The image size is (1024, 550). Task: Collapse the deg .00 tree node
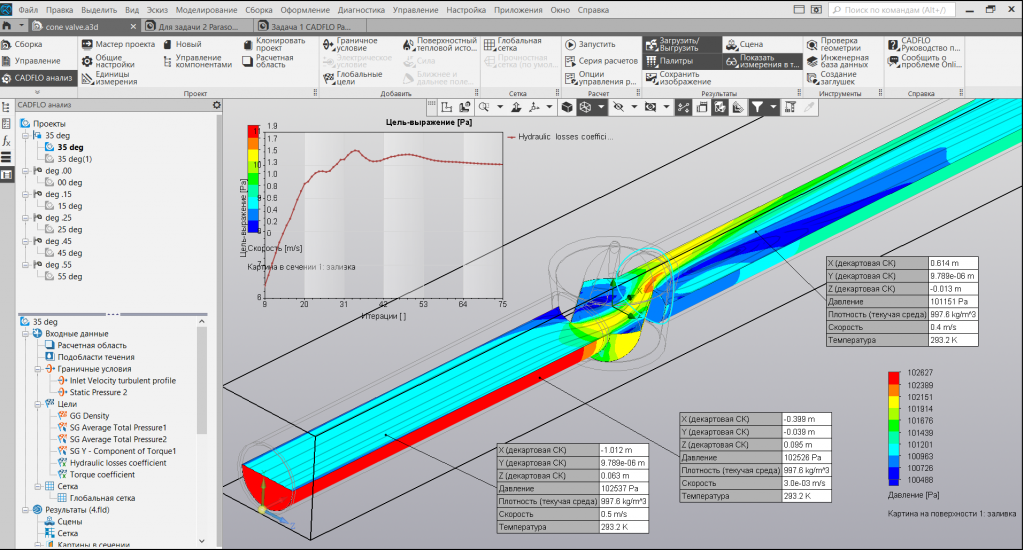tap(25, 170)
